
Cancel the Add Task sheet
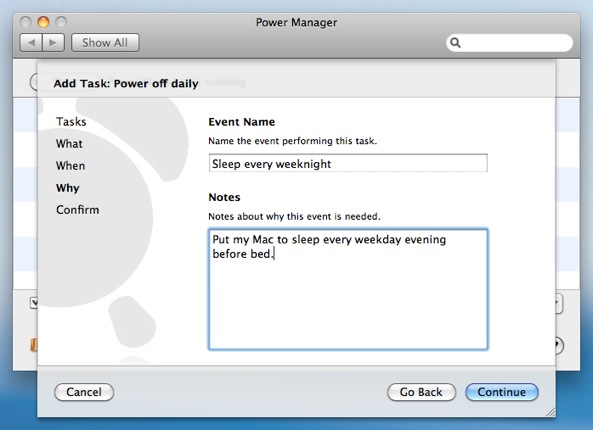(84, 392)
